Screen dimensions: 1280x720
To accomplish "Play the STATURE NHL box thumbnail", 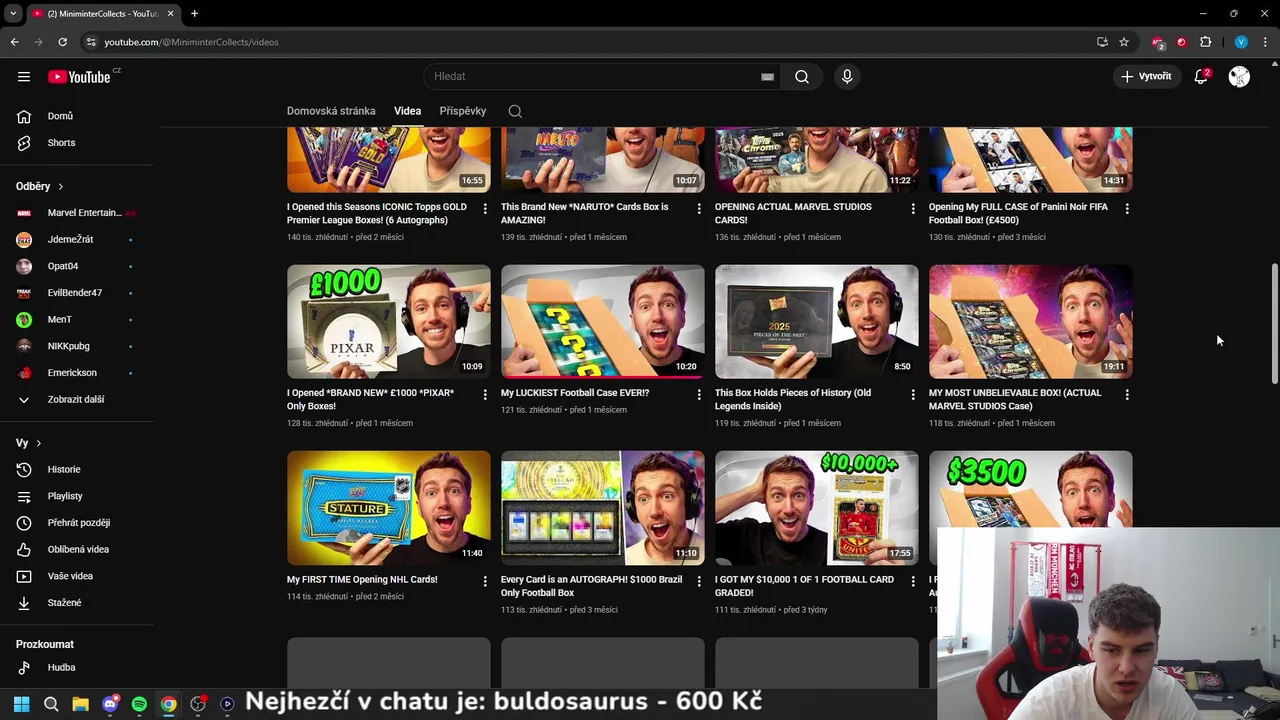I will click(388, 507).
